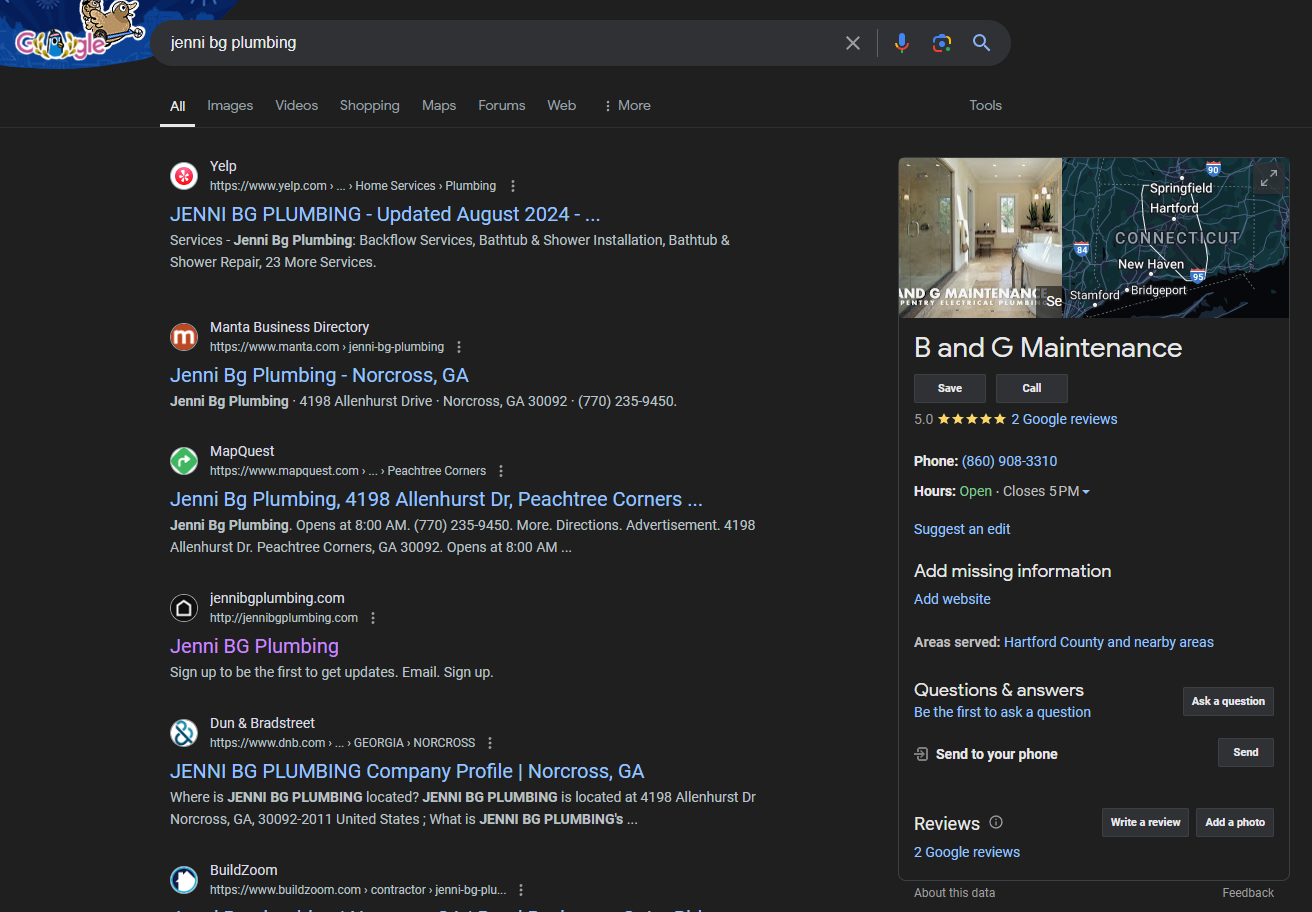Image resolution: width=1312 pixels, height=912 pixels.
Task: Focus the search input with jenni bg plumbing
Action: [x=500, y=43]
